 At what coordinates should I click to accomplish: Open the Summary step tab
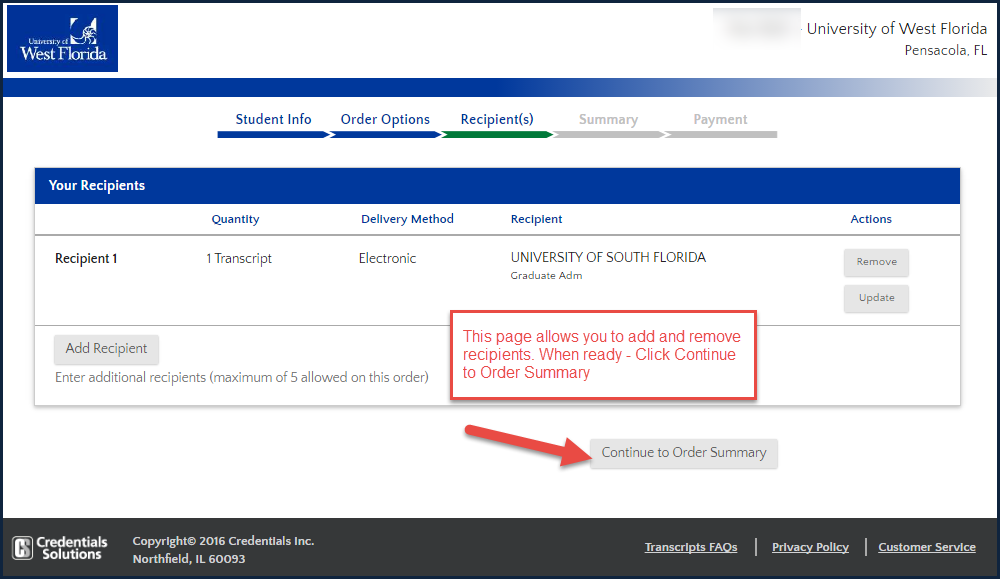608,119
